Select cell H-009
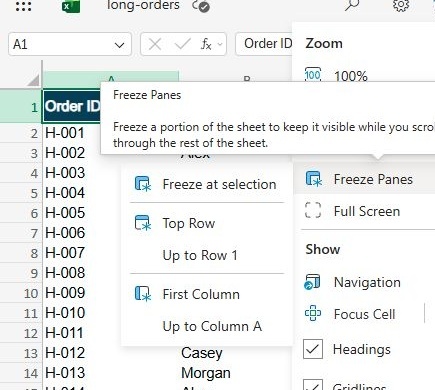Image resolution: width=435 pixels, height=390 pixels. [82, 293]
